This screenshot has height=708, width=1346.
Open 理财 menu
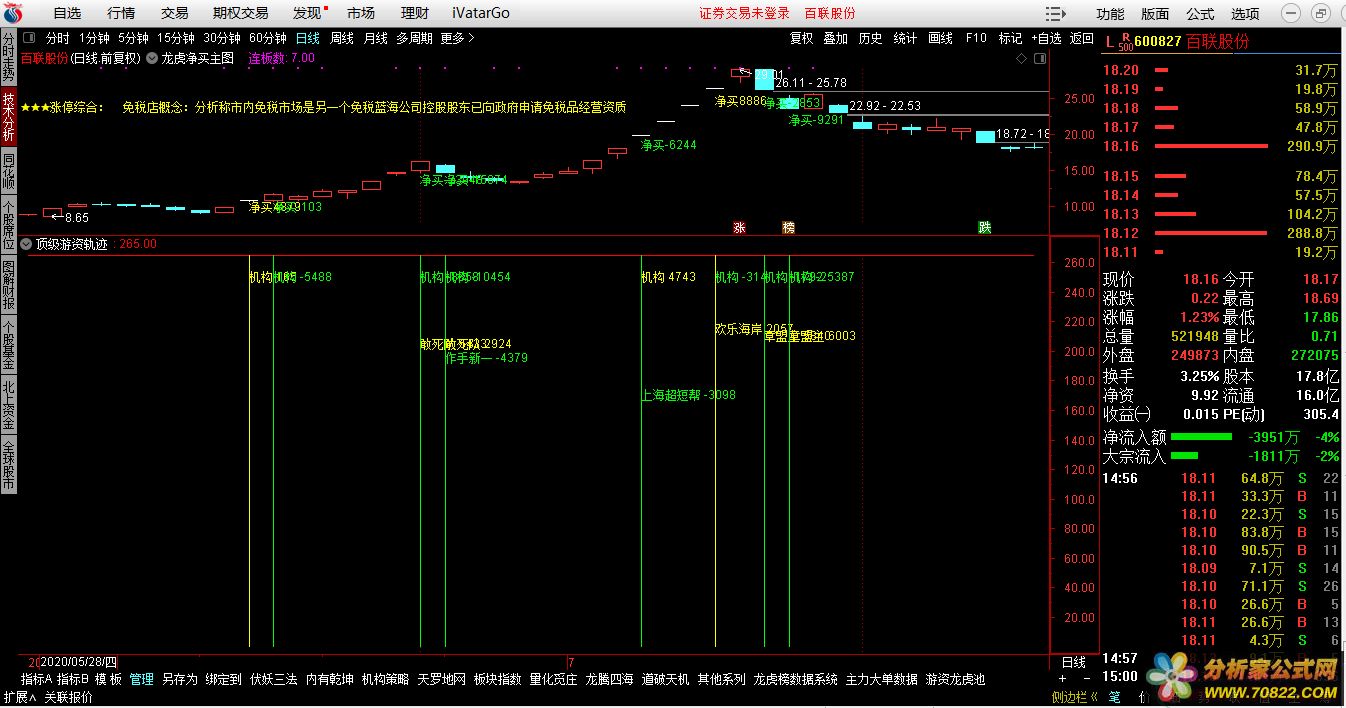(414, 13)
